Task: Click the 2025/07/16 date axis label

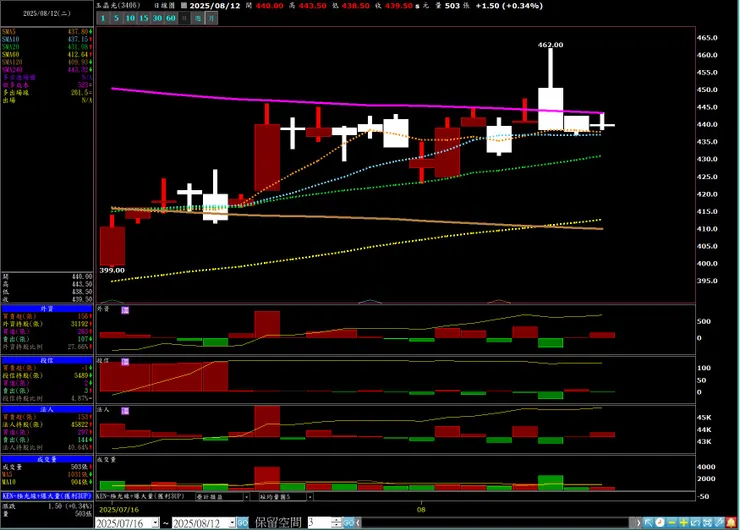Action: pos(119,510)
